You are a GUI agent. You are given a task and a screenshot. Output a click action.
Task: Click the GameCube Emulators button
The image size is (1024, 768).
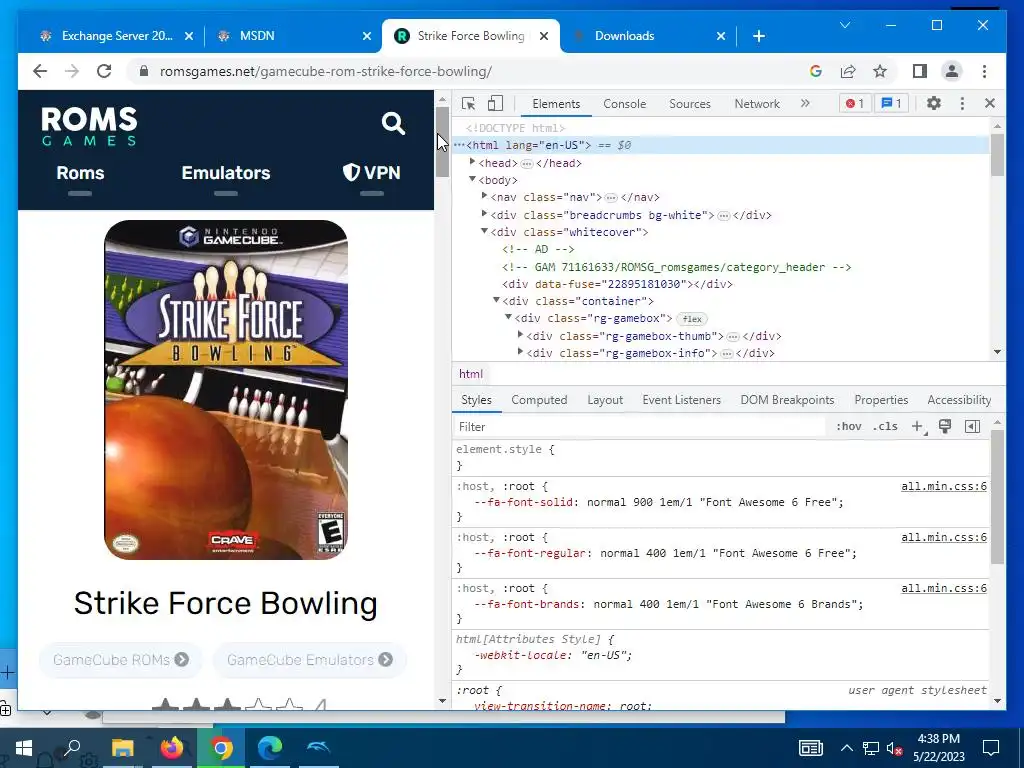(x=310, y=660)
